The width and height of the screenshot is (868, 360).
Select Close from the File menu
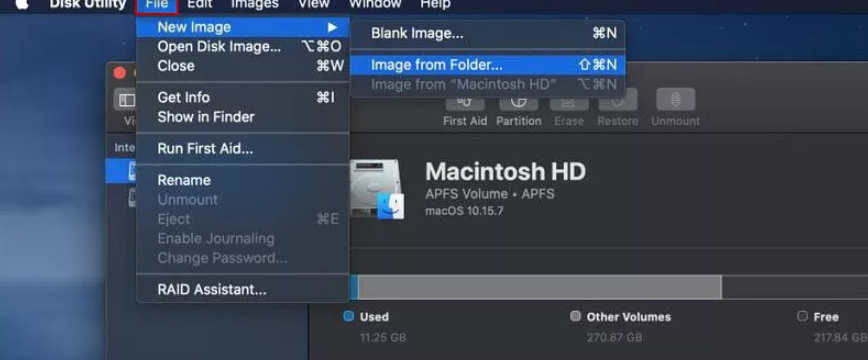coord(243,66)
